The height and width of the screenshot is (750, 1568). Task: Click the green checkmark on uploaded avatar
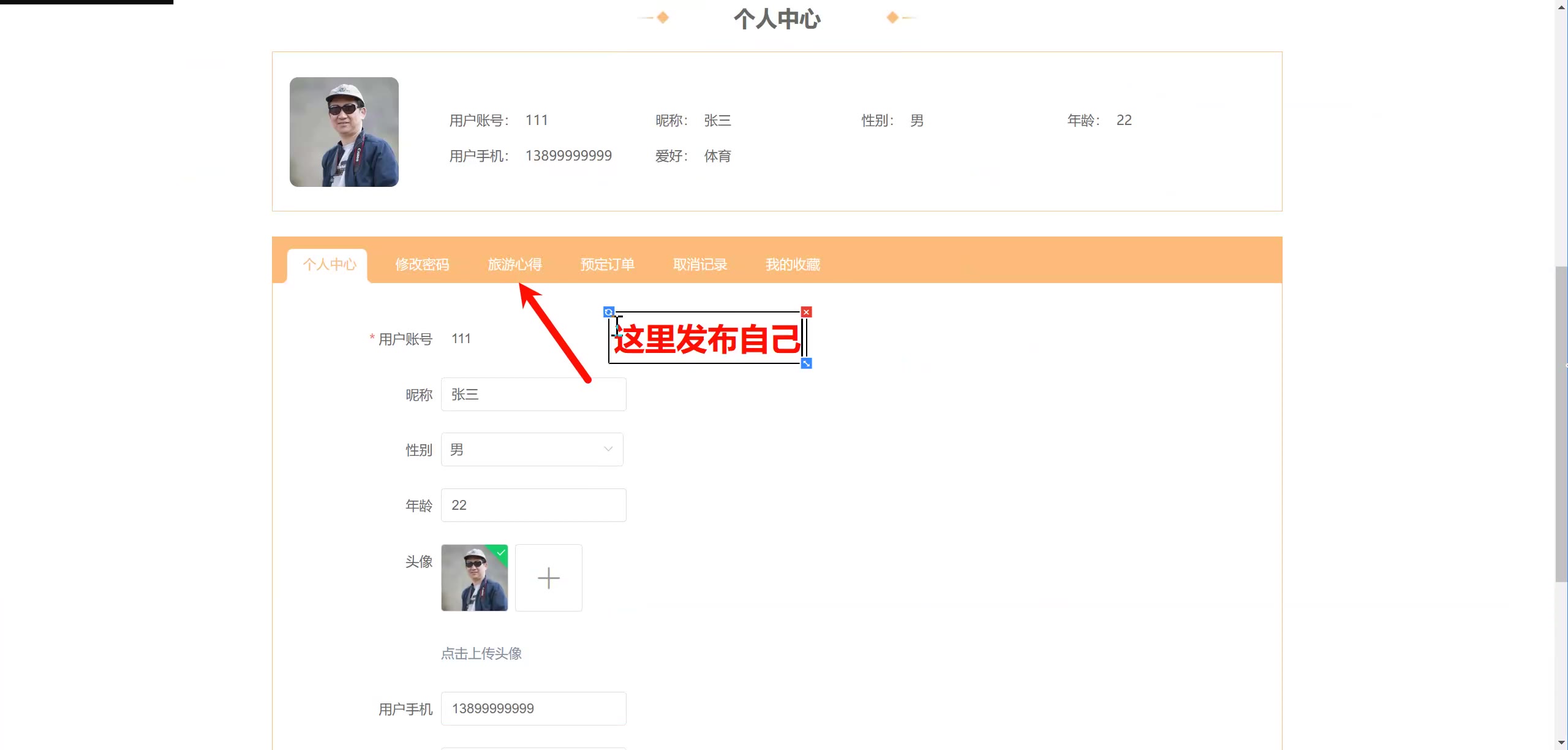[501, 552]
